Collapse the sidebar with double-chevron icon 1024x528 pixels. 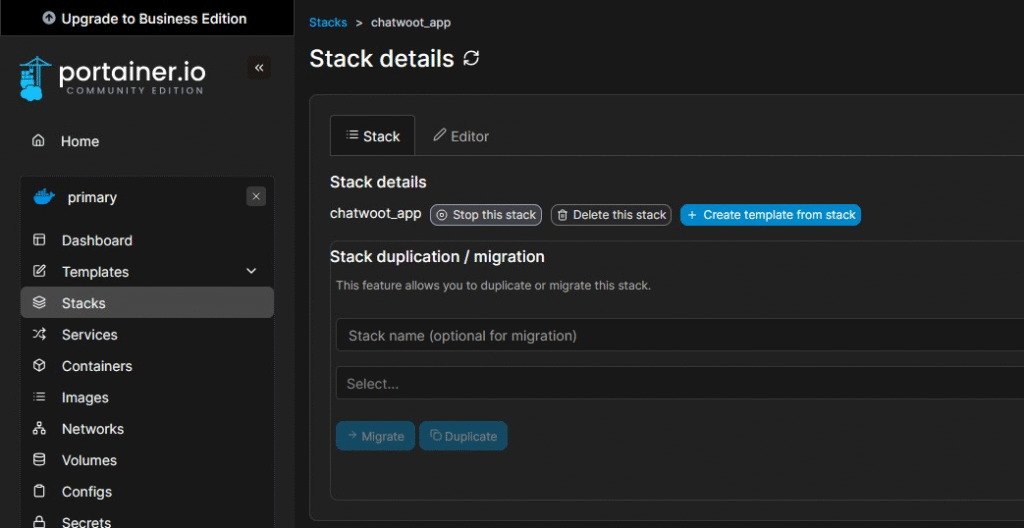tap(259, 68)
